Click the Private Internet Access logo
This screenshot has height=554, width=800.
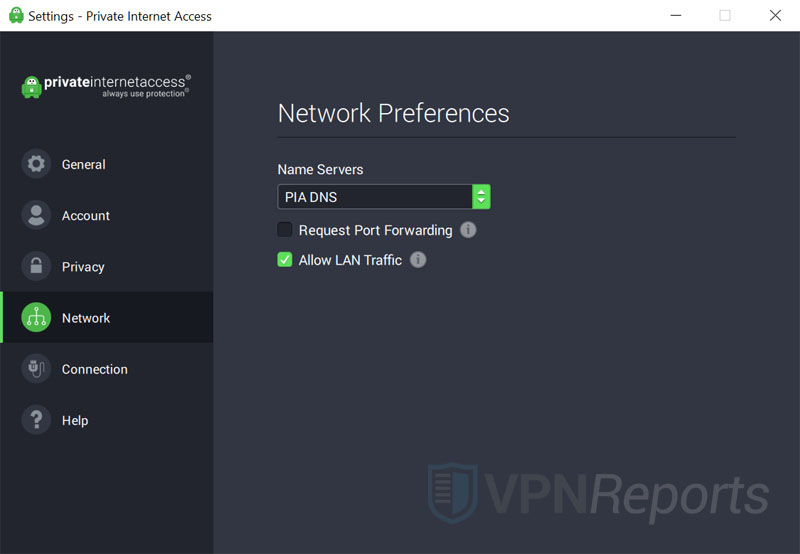(x=106, y=86)
